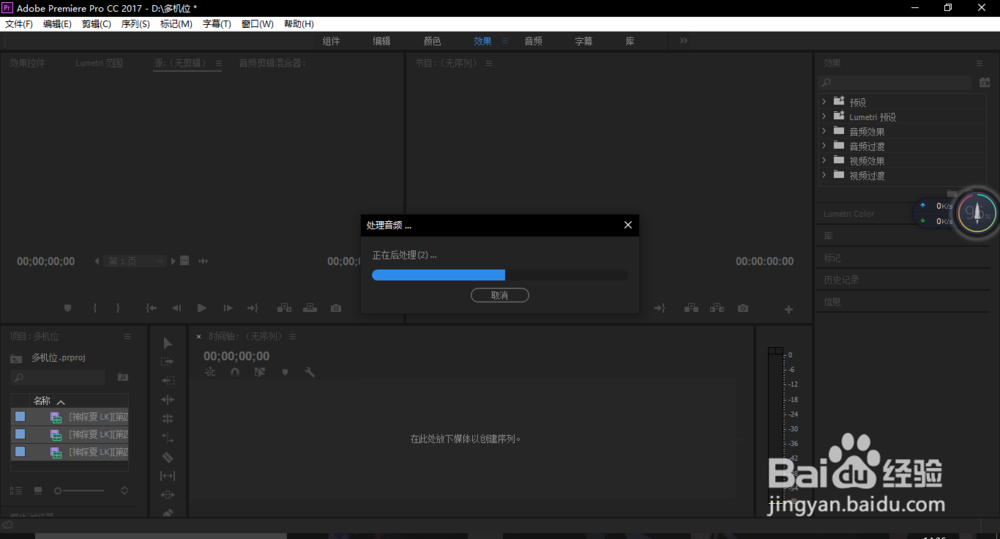Show more workspaces chevron
This screenshot has height=539, width=1000.
(x=684, y=40)
